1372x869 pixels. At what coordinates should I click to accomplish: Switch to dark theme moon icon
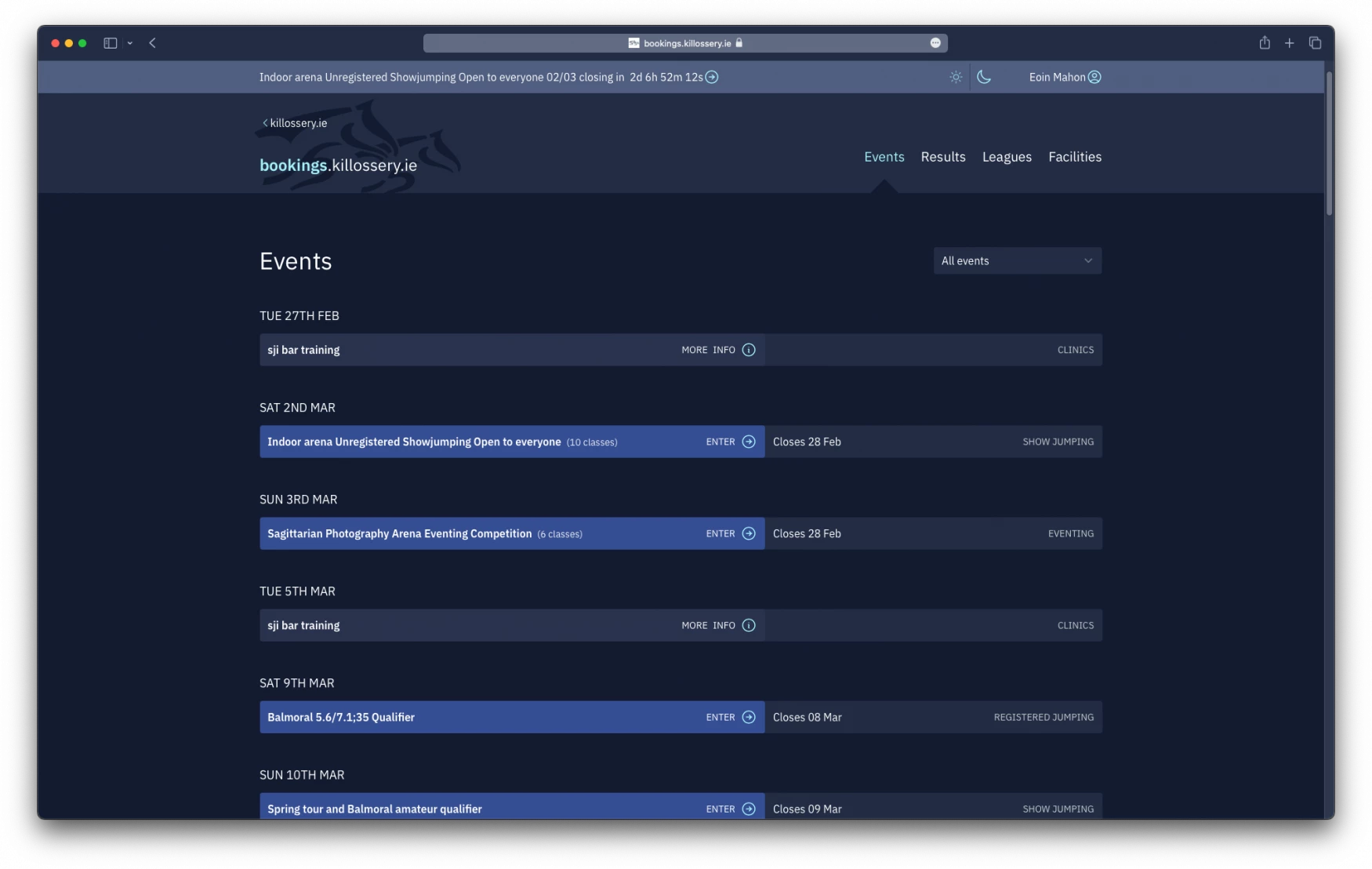[984, 77]
